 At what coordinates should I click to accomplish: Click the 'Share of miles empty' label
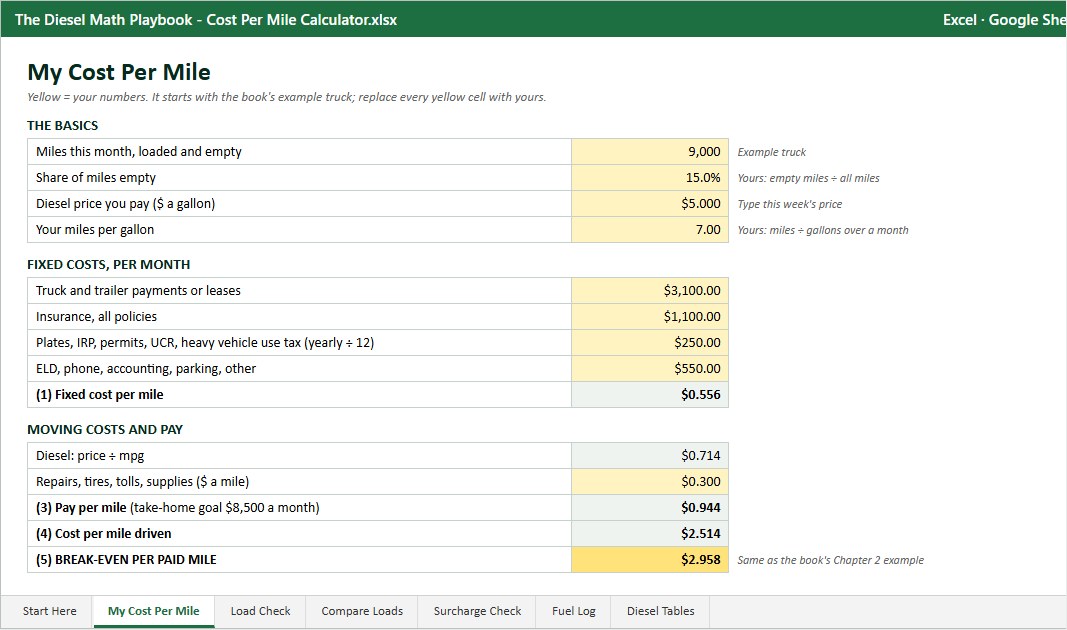[96, 178]
